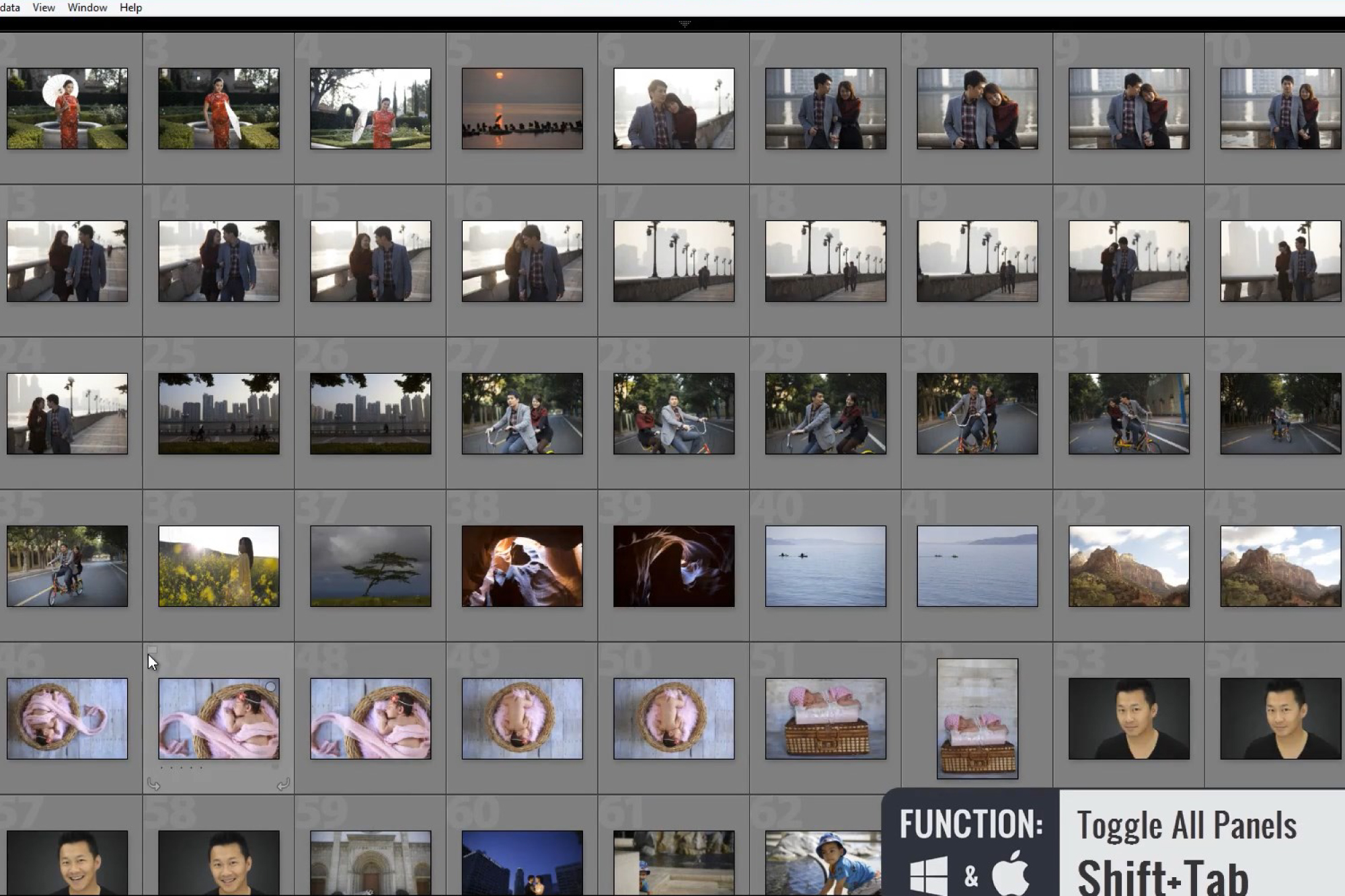Select the landscape twins on suitcase photo in cell 51

826,719
